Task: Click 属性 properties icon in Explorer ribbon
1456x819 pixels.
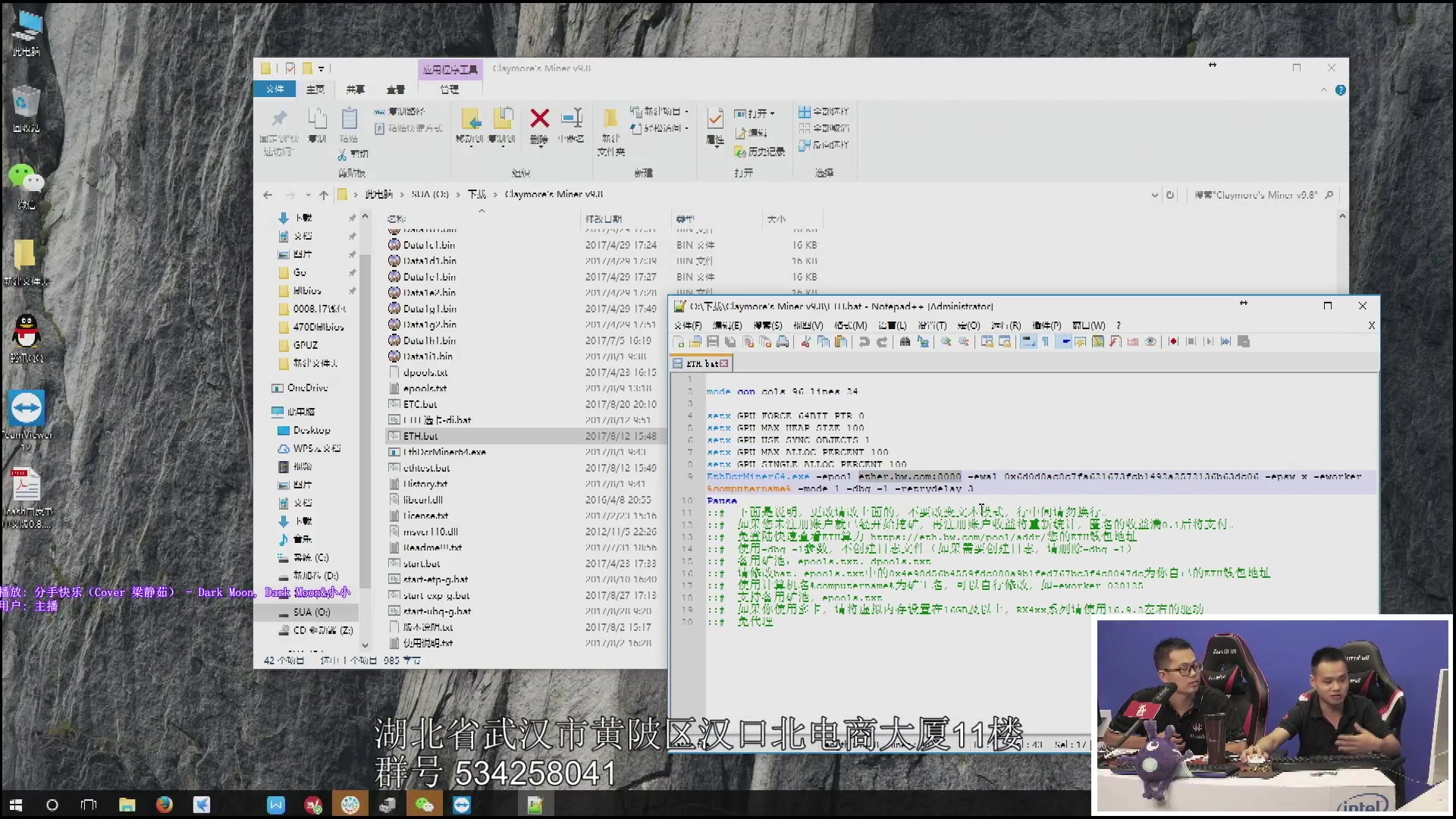Action: (714, 118)
